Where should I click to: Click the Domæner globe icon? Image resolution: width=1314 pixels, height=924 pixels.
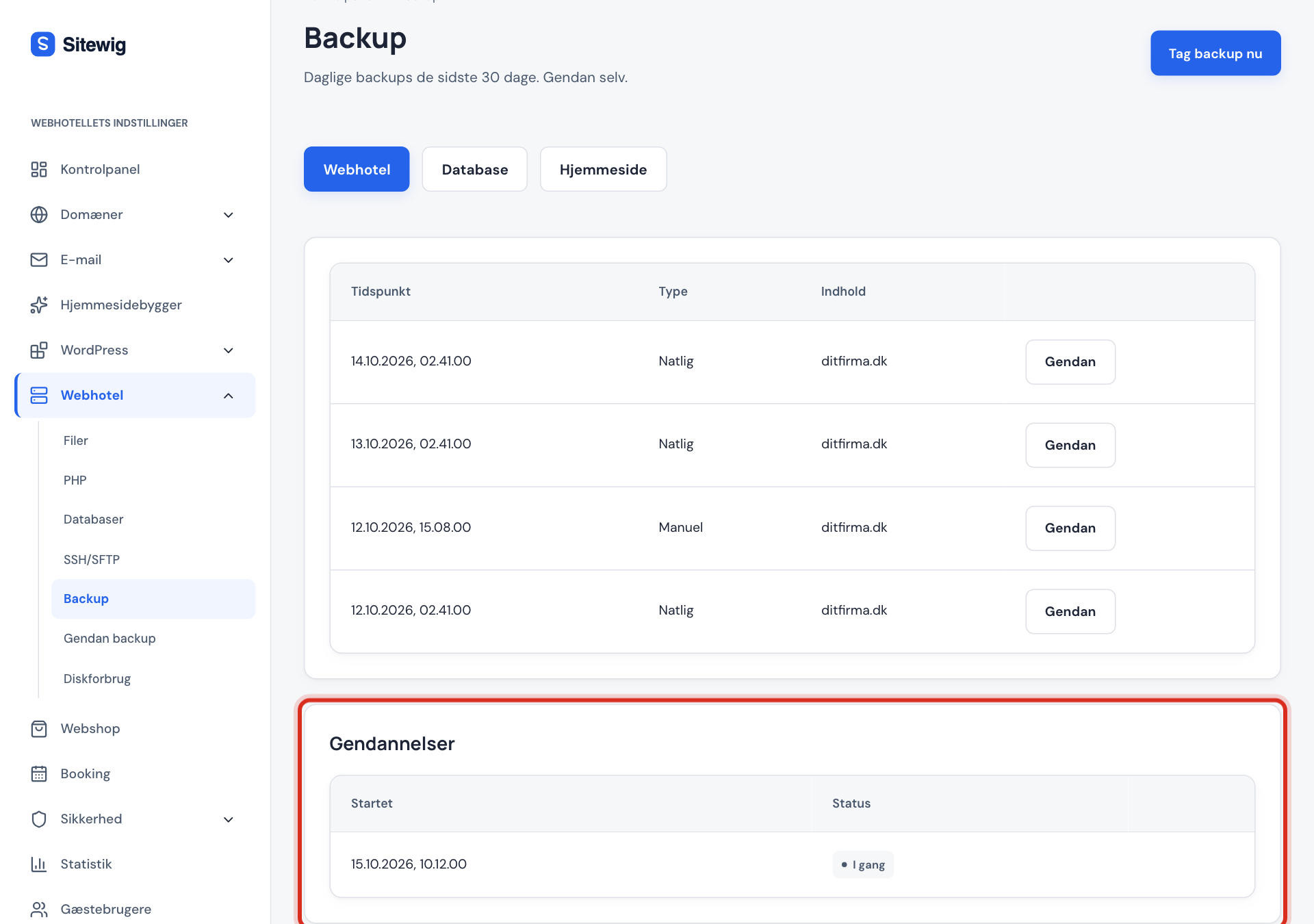39,214
